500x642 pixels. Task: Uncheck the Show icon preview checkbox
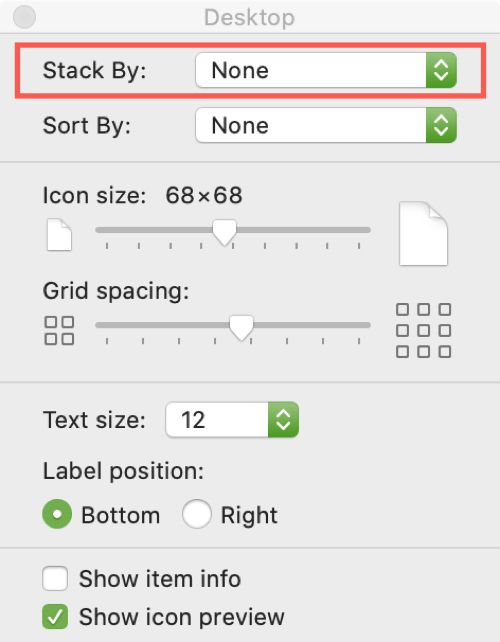tap(55, 616)
